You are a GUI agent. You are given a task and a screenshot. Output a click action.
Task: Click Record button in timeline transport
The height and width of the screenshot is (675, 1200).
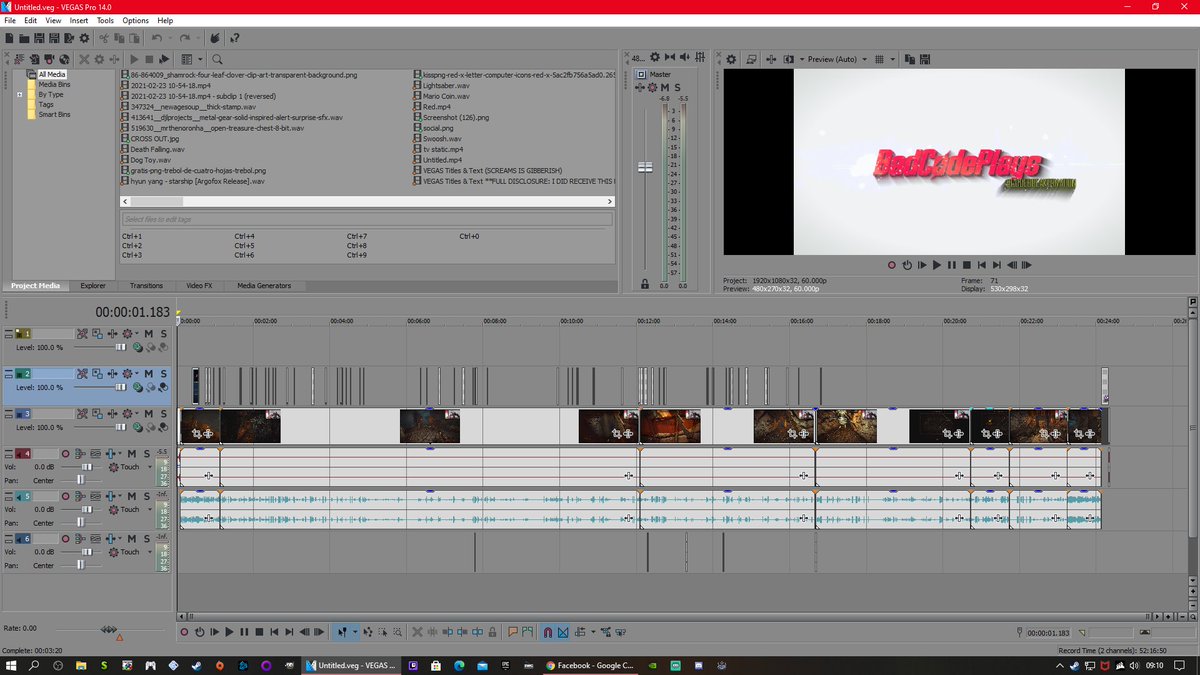[184, 632]
